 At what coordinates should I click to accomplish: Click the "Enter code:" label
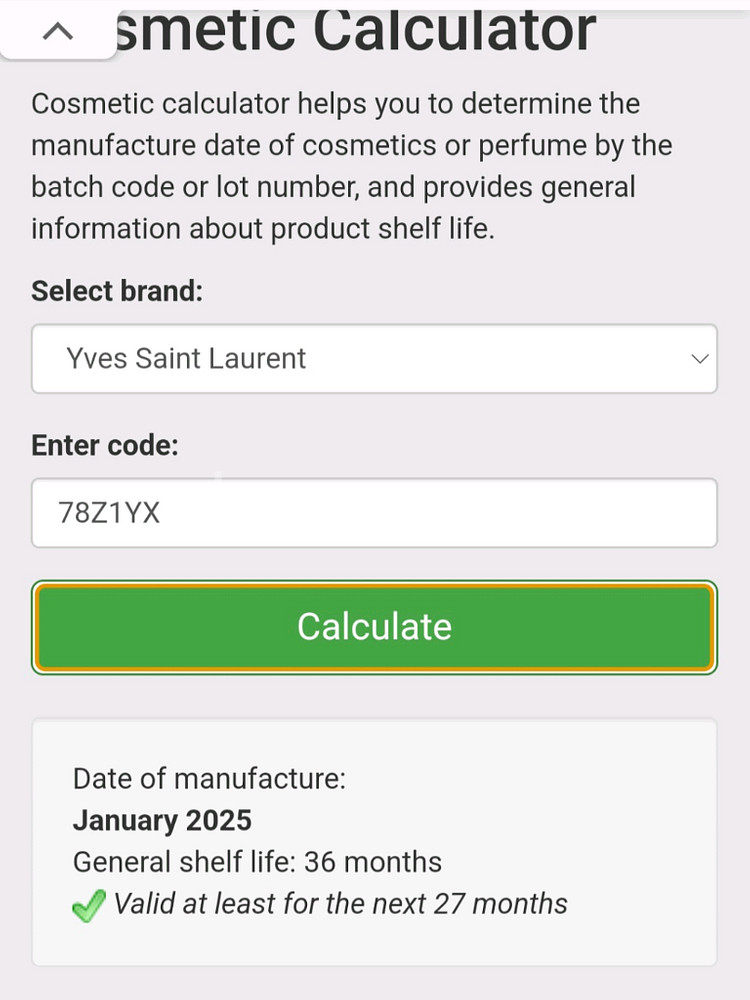click(105, 445)
